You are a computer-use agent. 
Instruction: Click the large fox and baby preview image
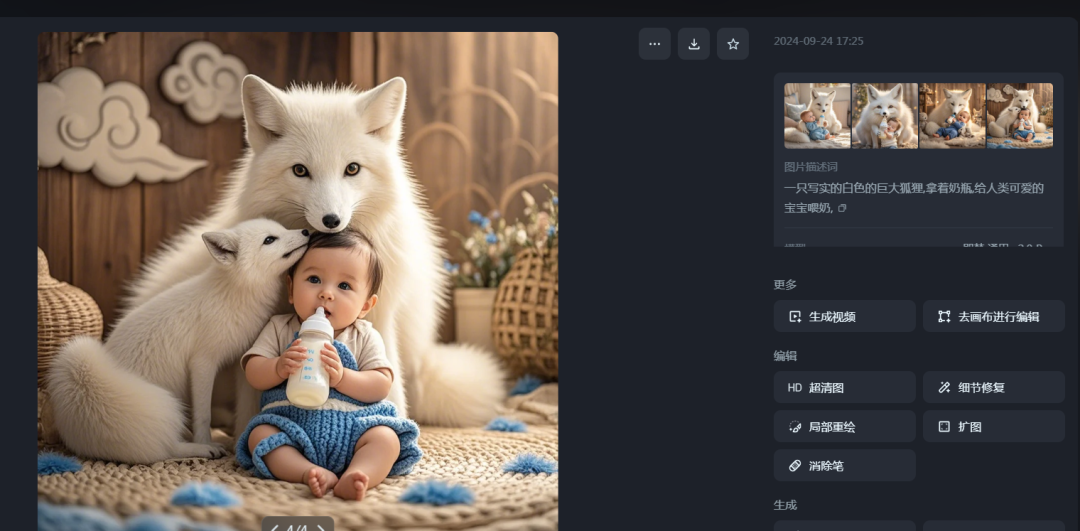(298, 281)
